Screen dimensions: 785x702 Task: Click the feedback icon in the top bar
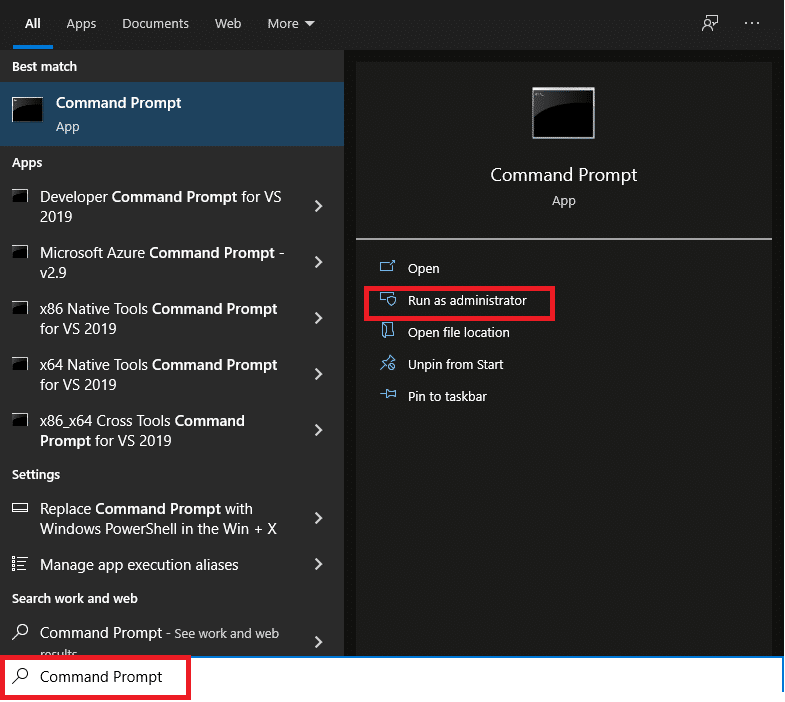(710, 23)
